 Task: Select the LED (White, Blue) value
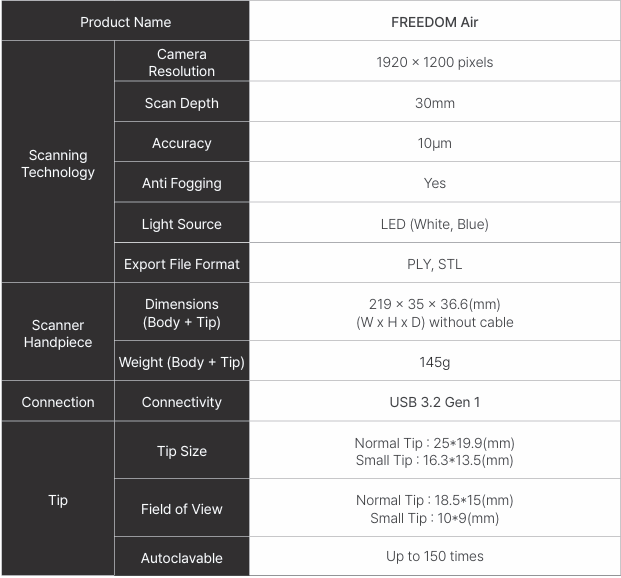pyautogui.click(x=434, y=224)
